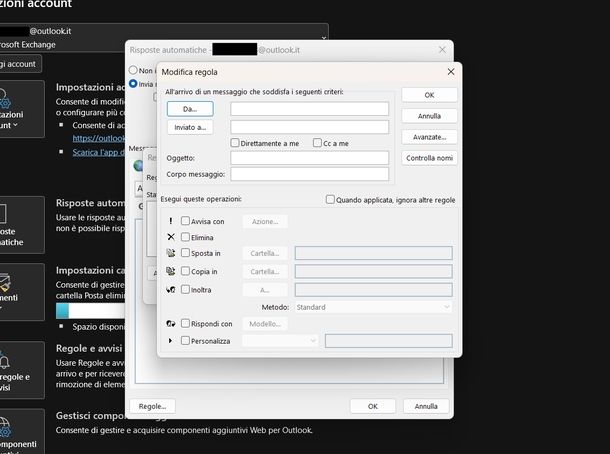
Task: Click the Da... sender button
Action: point(190,109)
